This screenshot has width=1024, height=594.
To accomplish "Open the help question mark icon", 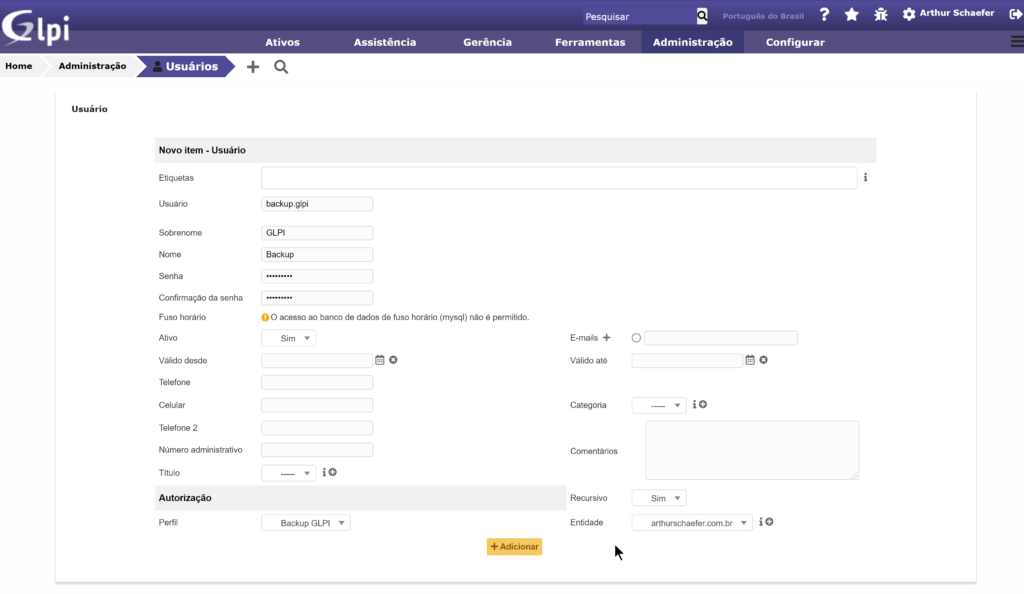I will [x=824, y=14].
